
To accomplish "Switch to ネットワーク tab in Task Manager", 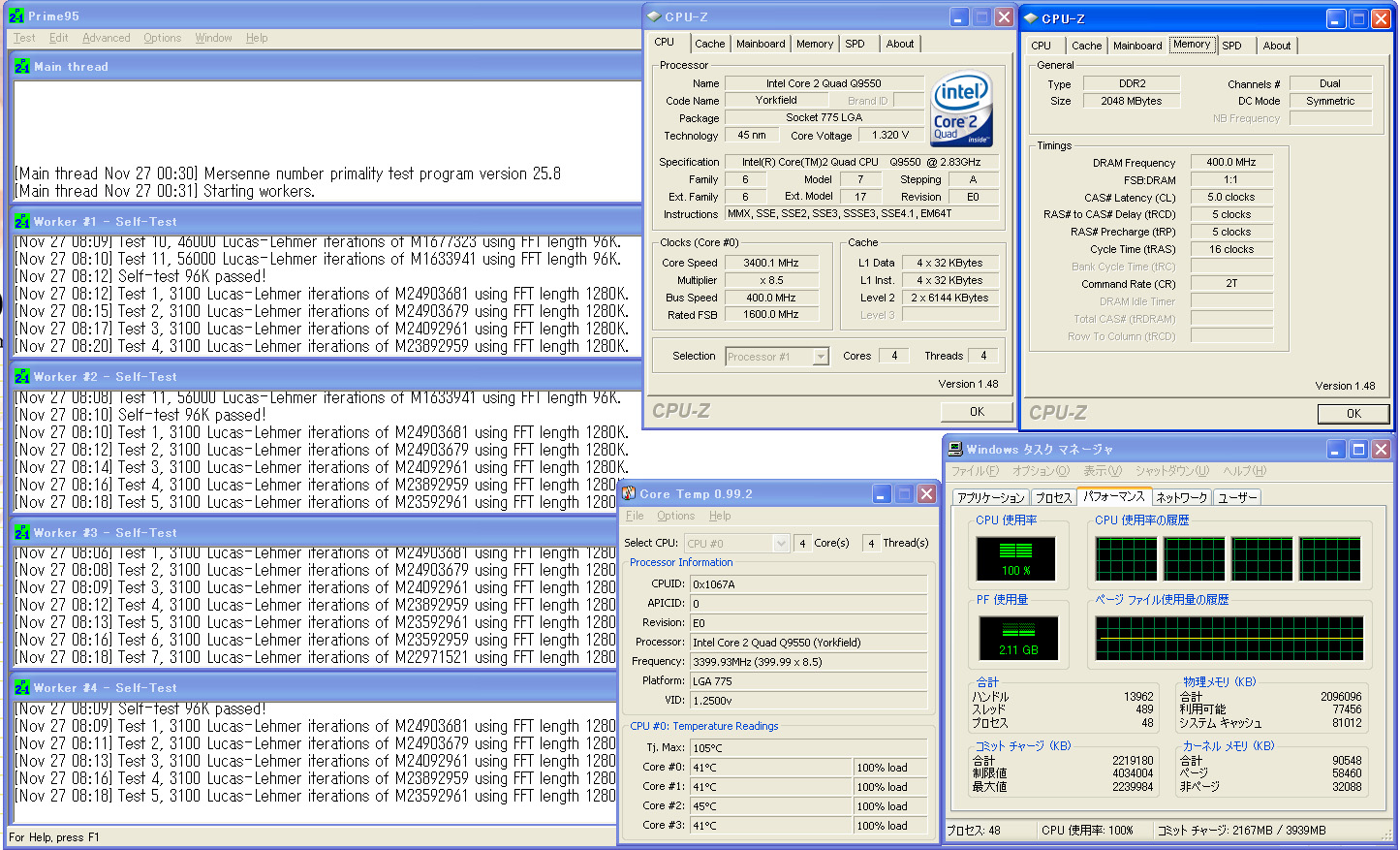I will (1182, 497).
